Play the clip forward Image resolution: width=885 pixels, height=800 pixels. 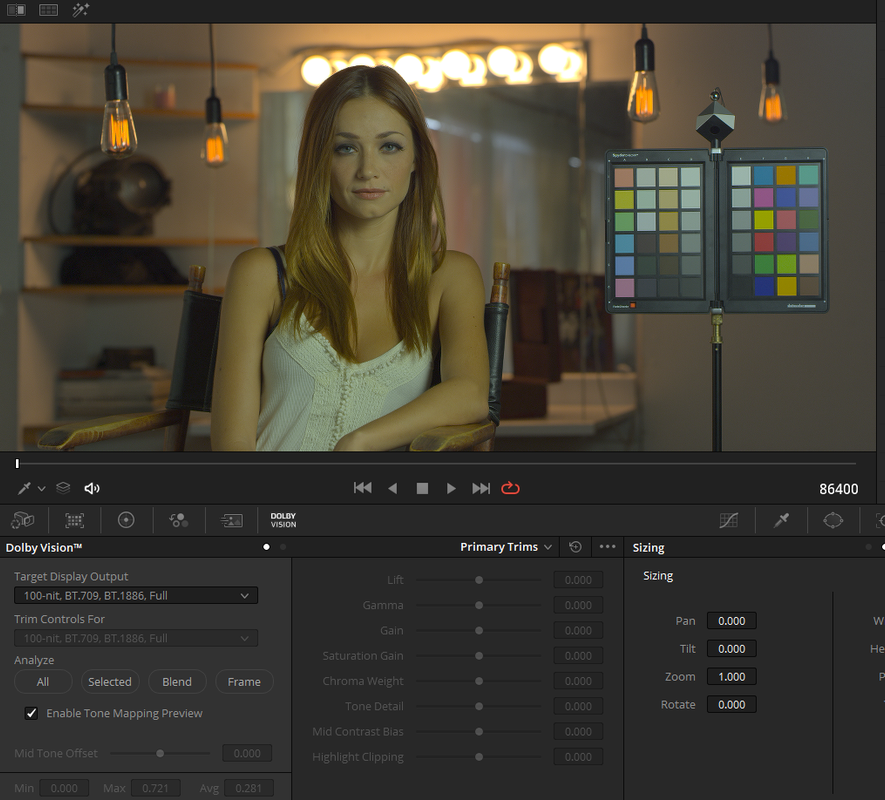click(451, 488)
